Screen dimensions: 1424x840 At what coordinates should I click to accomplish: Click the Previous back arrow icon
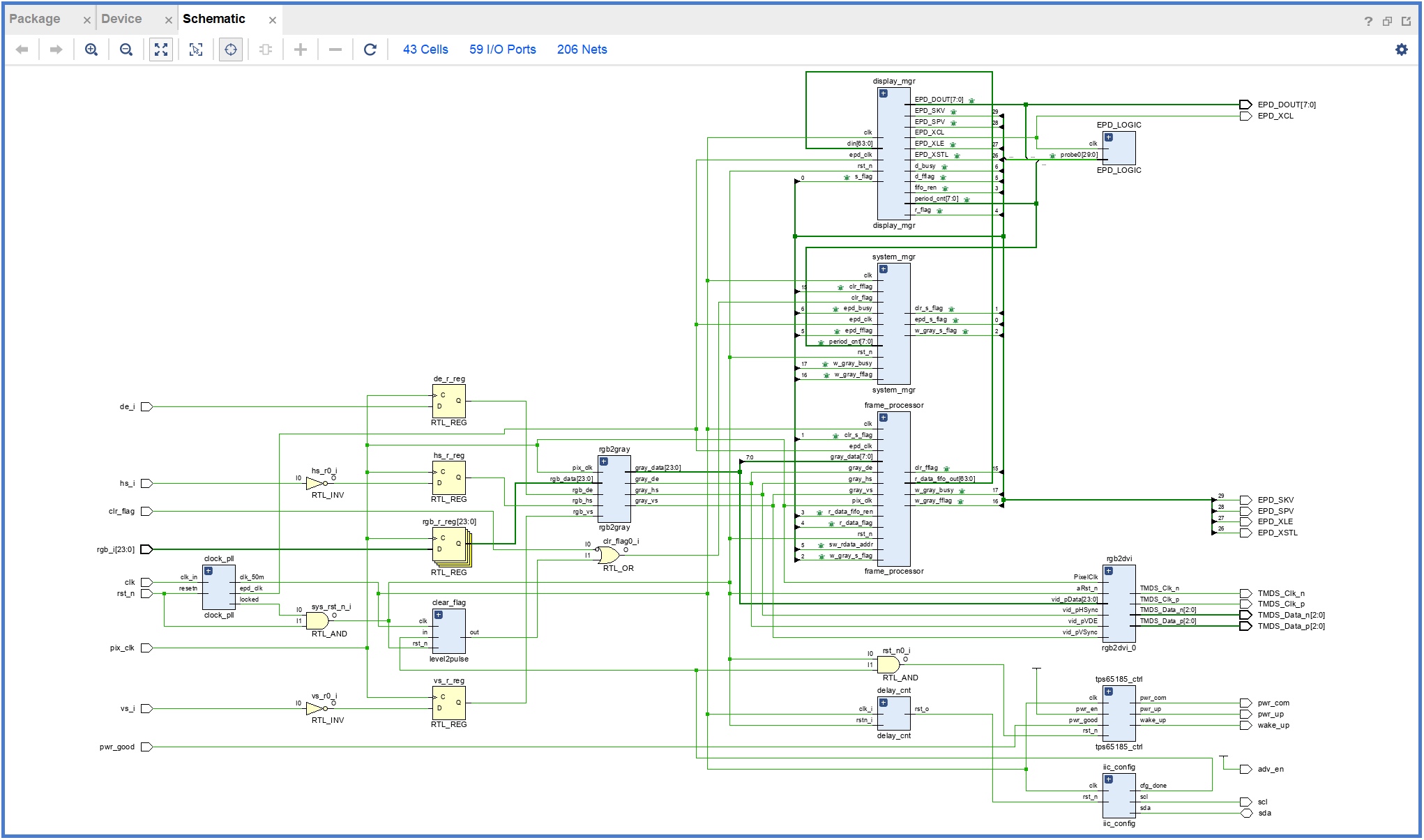(x=22, y=49)
